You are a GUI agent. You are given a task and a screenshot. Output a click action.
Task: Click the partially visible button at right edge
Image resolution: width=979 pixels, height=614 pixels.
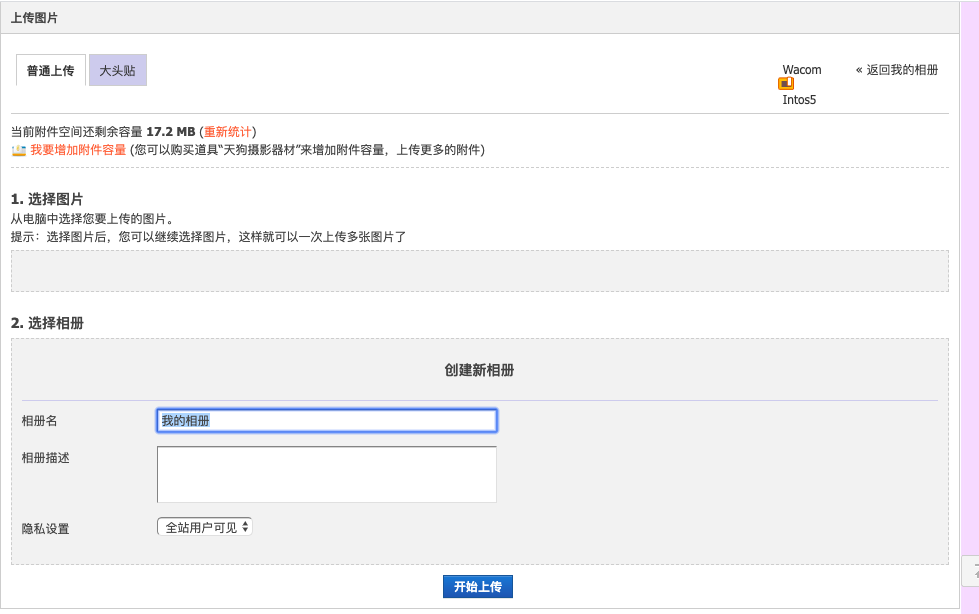pos(970,571)
